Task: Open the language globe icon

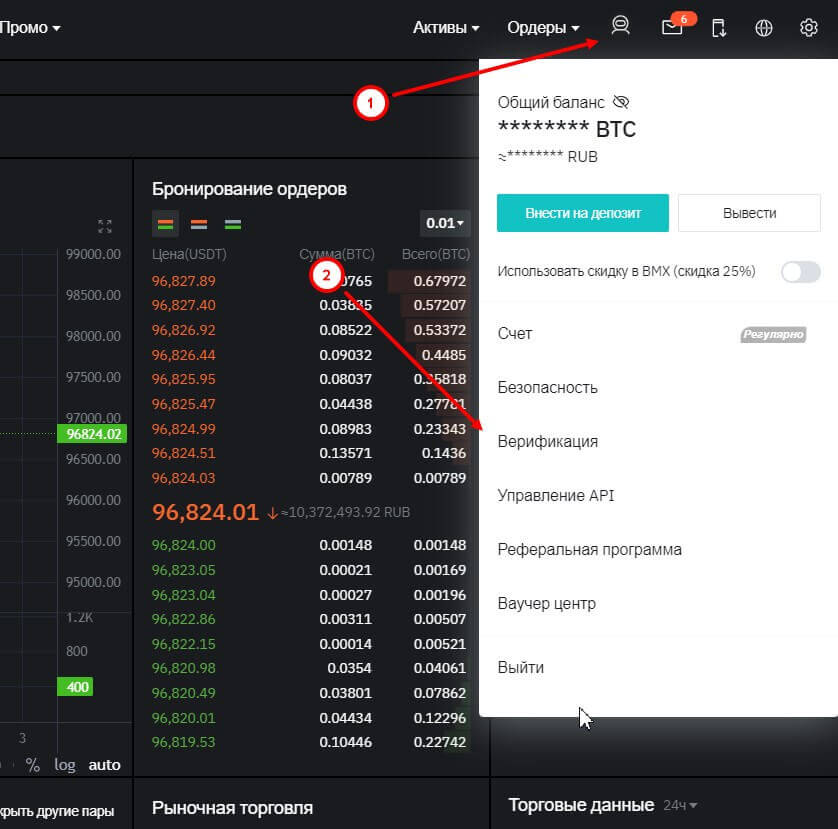Action: pos(764,28)
